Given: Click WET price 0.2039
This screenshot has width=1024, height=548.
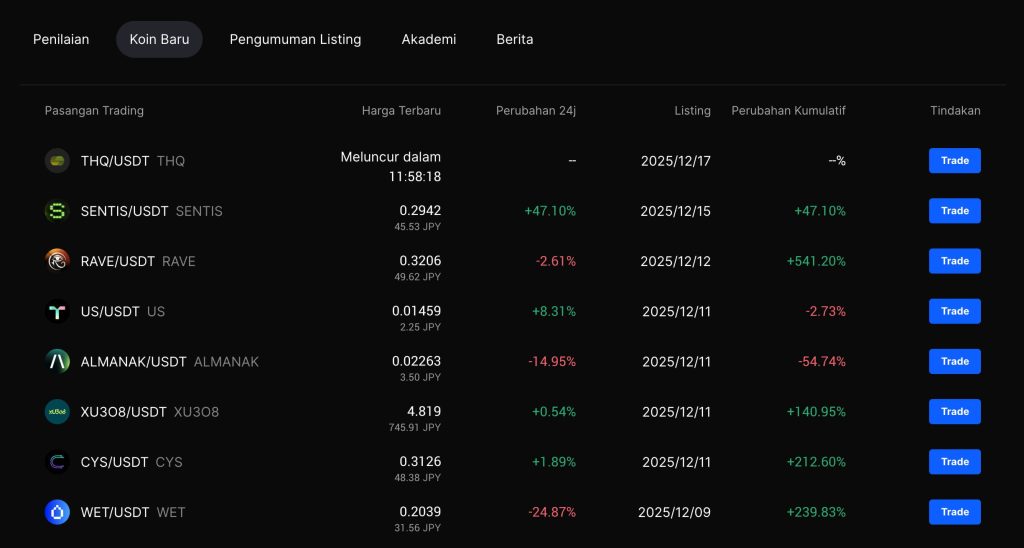Looking at the screenshot, I should 420,511.
